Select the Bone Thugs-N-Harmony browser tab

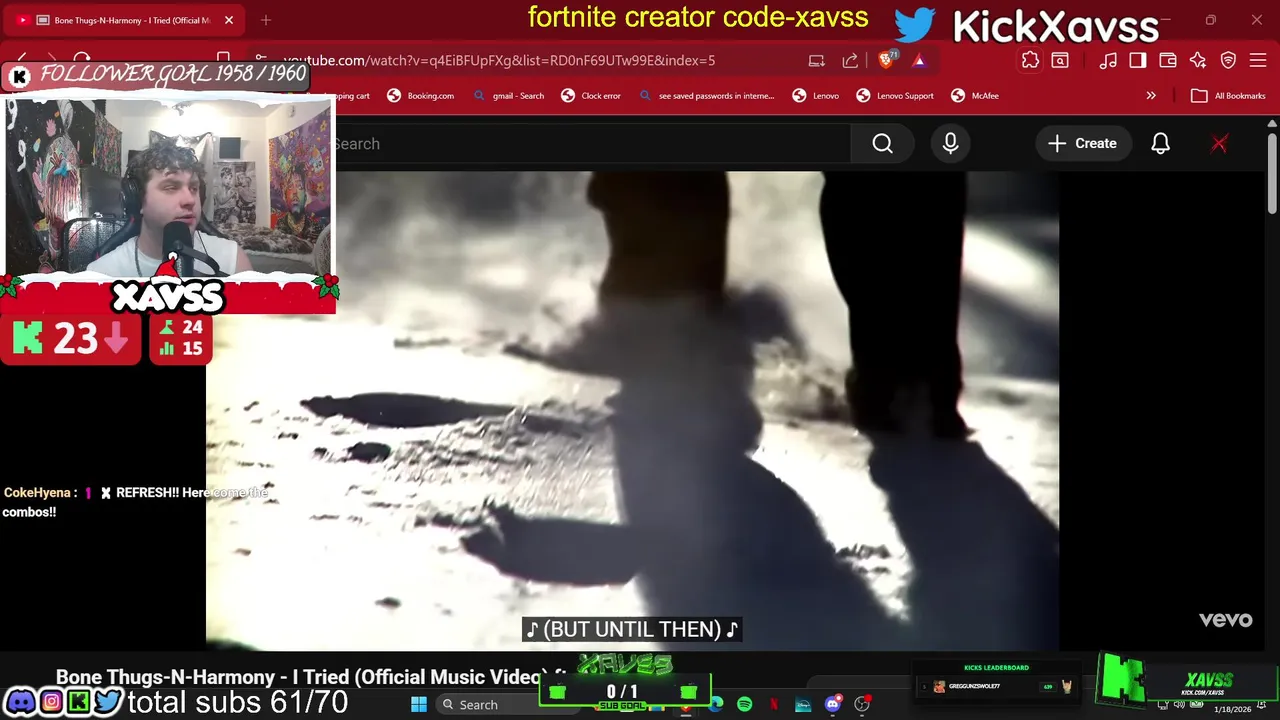coord(125,20)
